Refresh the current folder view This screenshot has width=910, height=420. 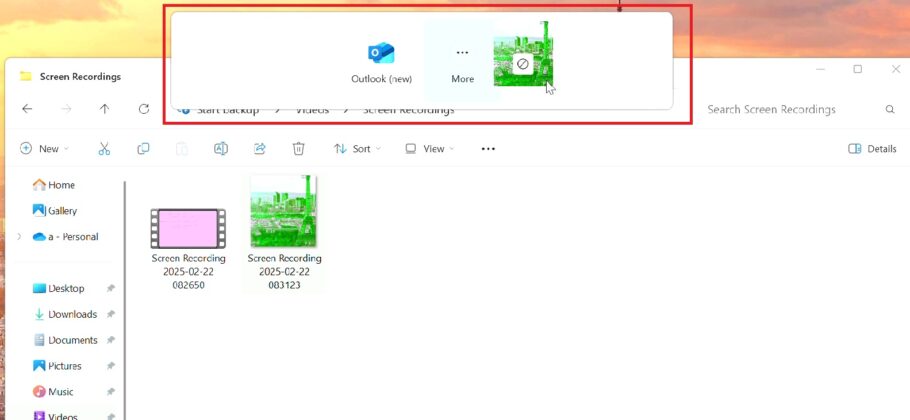click(x=144, y=109)
